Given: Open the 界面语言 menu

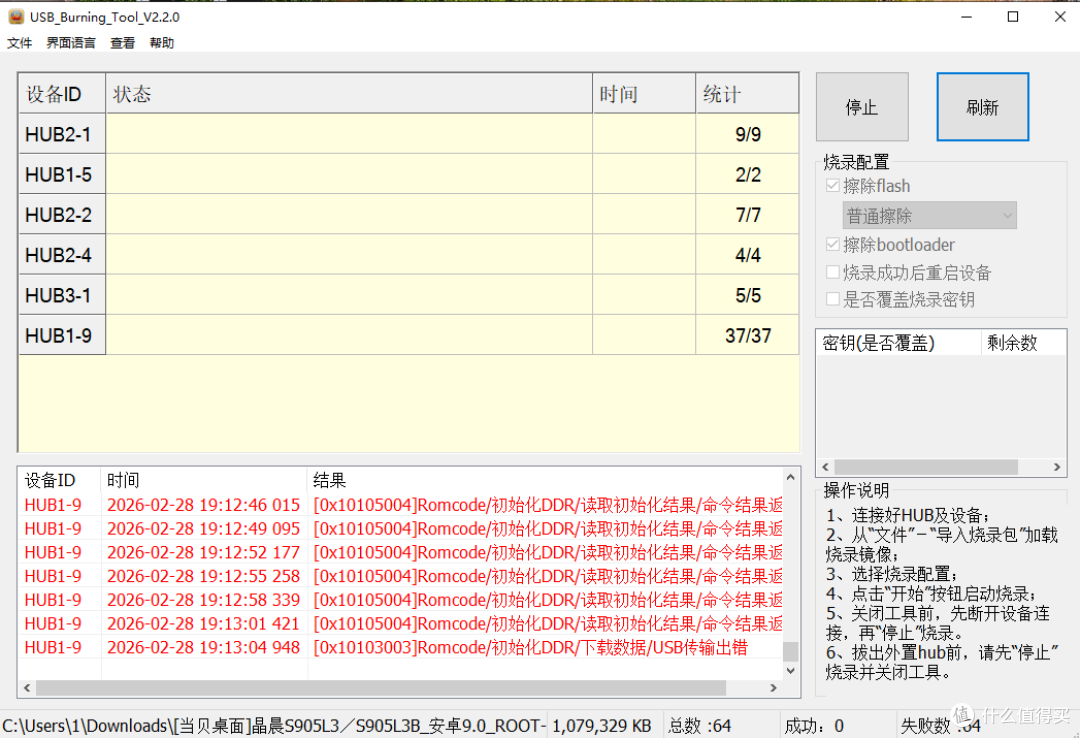Looking at the screenshot, I should tap(71, 43).
